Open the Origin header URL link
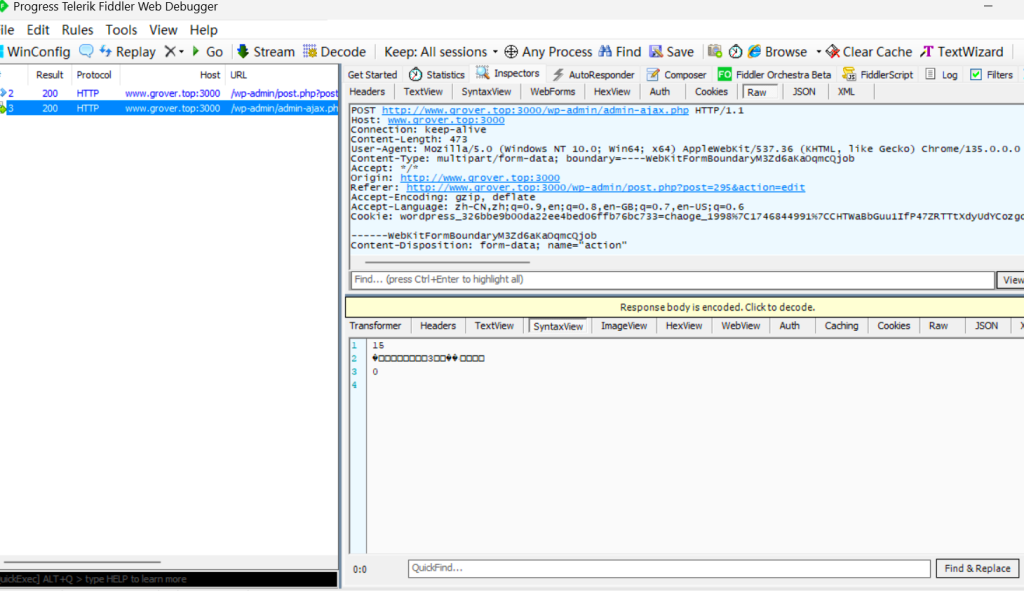The height and width of the screenshot is (591, 1024). click(x=480, y=178)
